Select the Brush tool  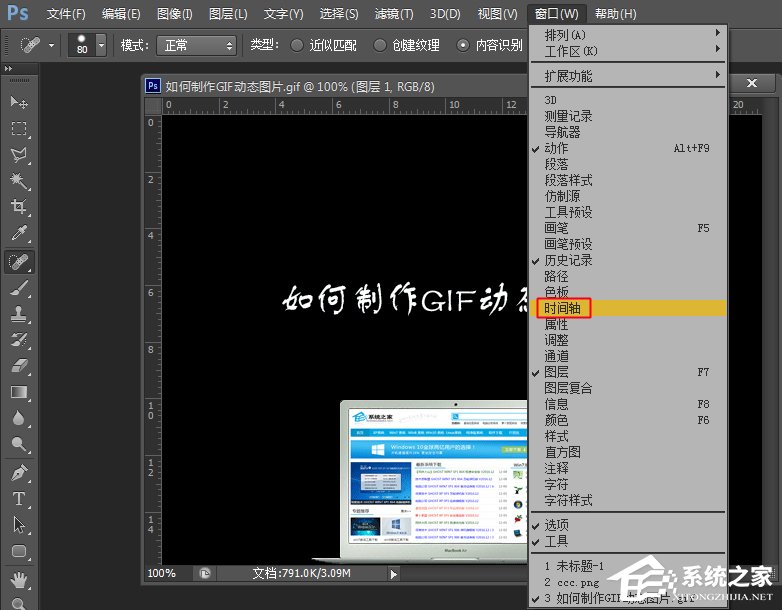pyautogui.click(x=19, y=288)
